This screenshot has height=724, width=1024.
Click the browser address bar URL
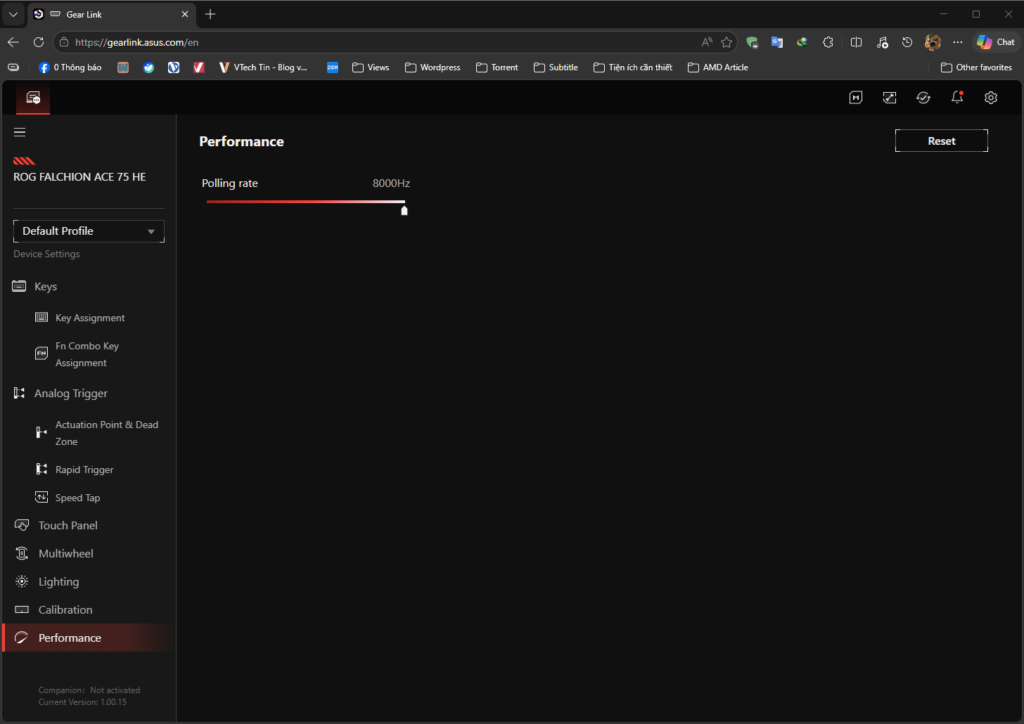(136, 42)
